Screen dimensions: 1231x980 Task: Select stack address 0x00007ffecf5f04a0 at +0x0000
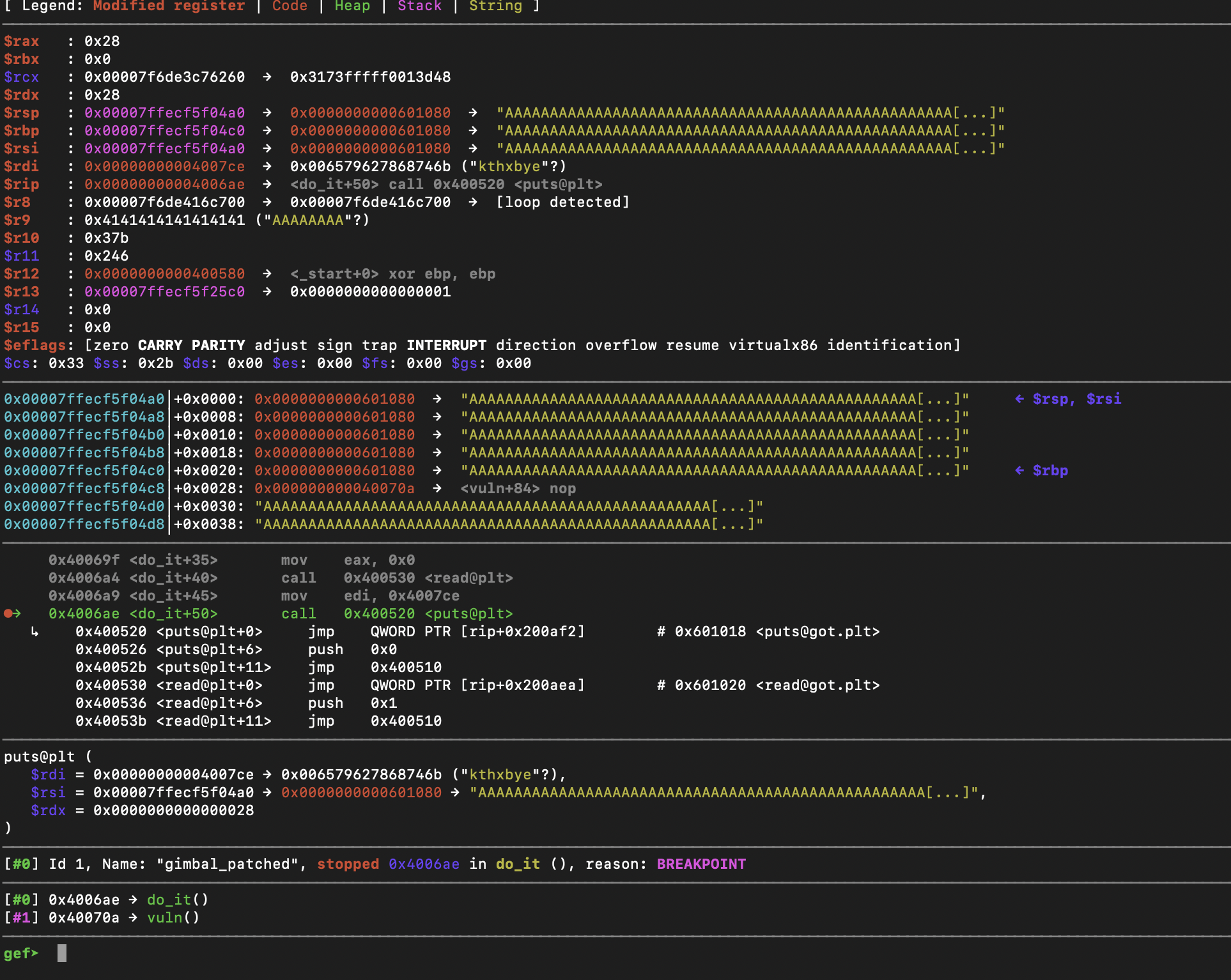click(84, 399)
